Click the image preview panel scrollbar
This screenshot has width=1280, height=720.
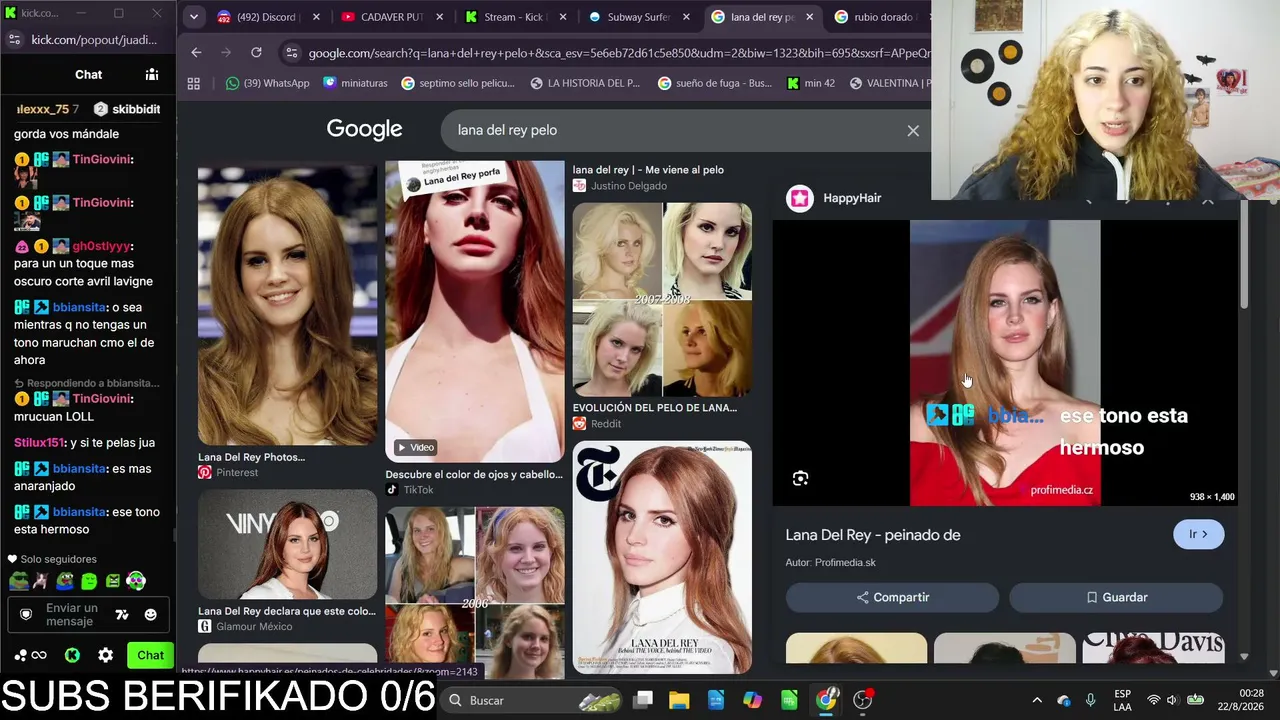tap(1244, 255)
